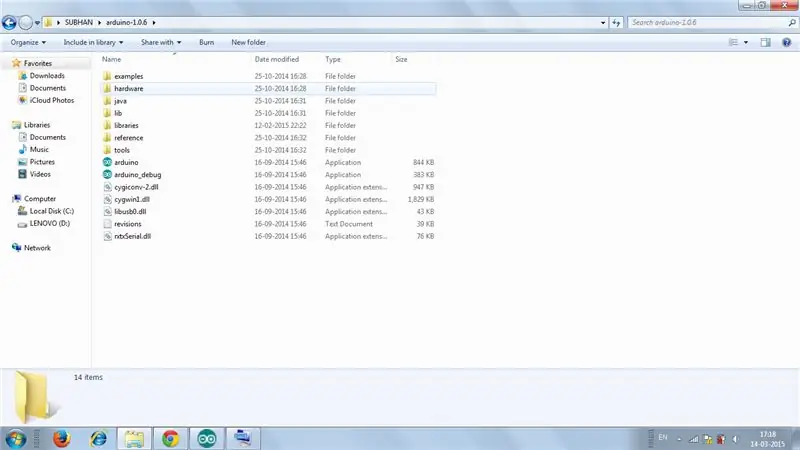Viewport: 800px width, 450px height.
Task: Select the arduino_debug application icon
Action: [107, 174]
